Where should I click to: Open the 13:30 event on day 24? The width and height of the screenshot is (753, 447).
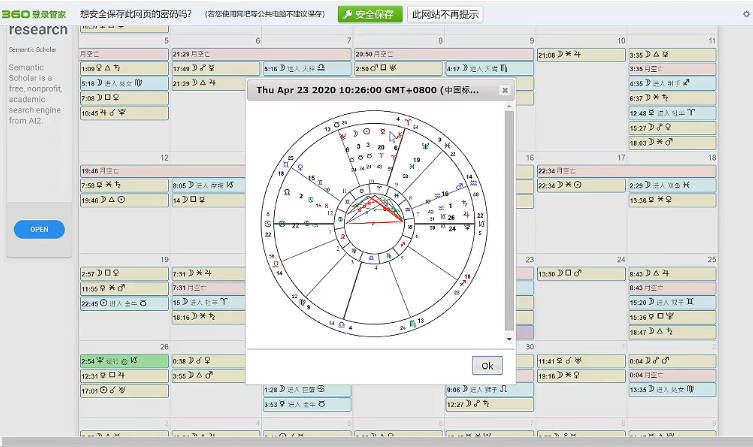click(579, 274)
